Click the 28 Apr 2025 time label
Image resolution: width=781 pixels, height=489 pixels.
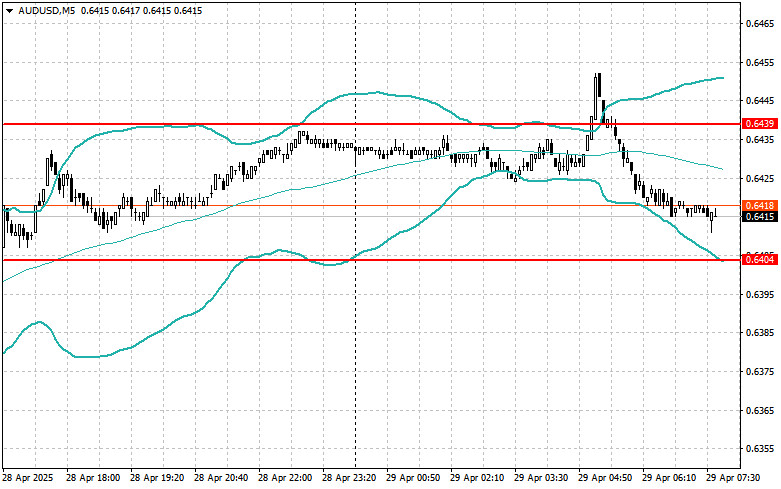coord(28,478)
